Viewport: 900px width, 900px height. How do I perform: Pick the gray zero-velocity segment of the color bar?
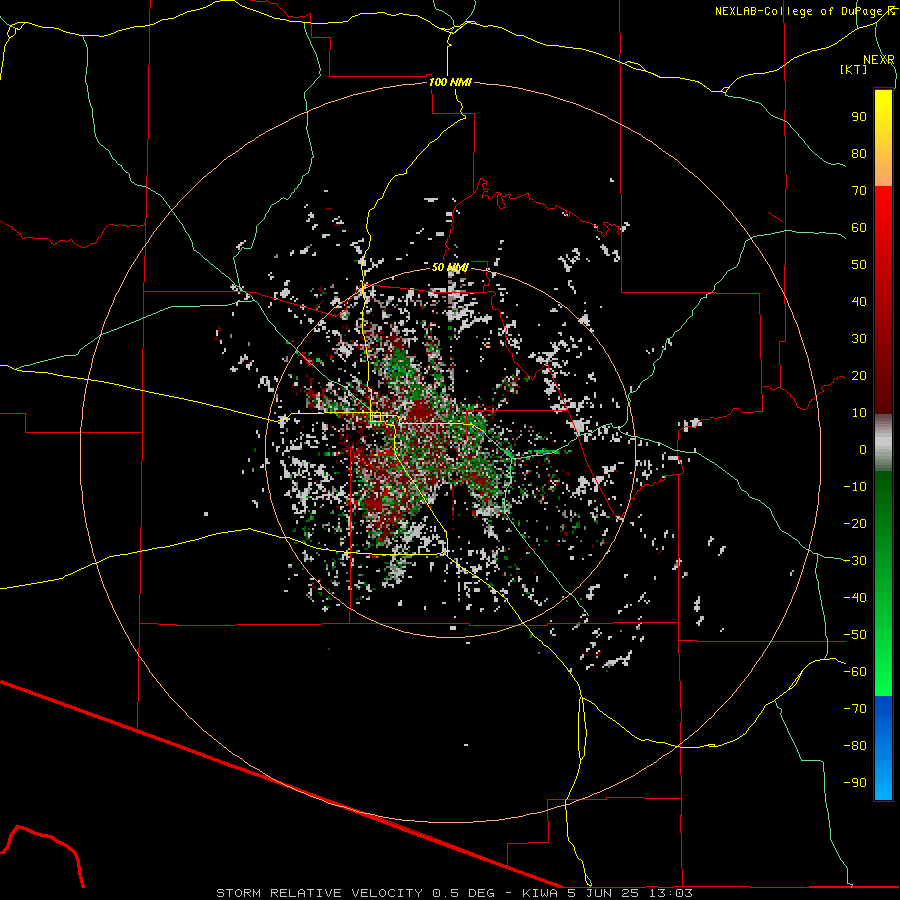coord(883,443)
